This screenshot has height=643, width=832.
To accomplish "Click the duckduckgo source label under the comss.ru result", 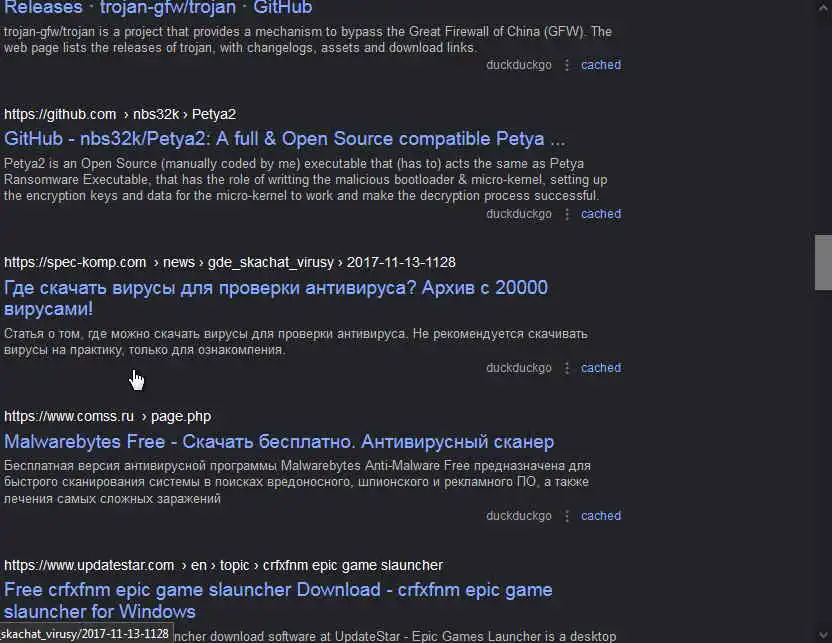I will [x=519, y=516].
